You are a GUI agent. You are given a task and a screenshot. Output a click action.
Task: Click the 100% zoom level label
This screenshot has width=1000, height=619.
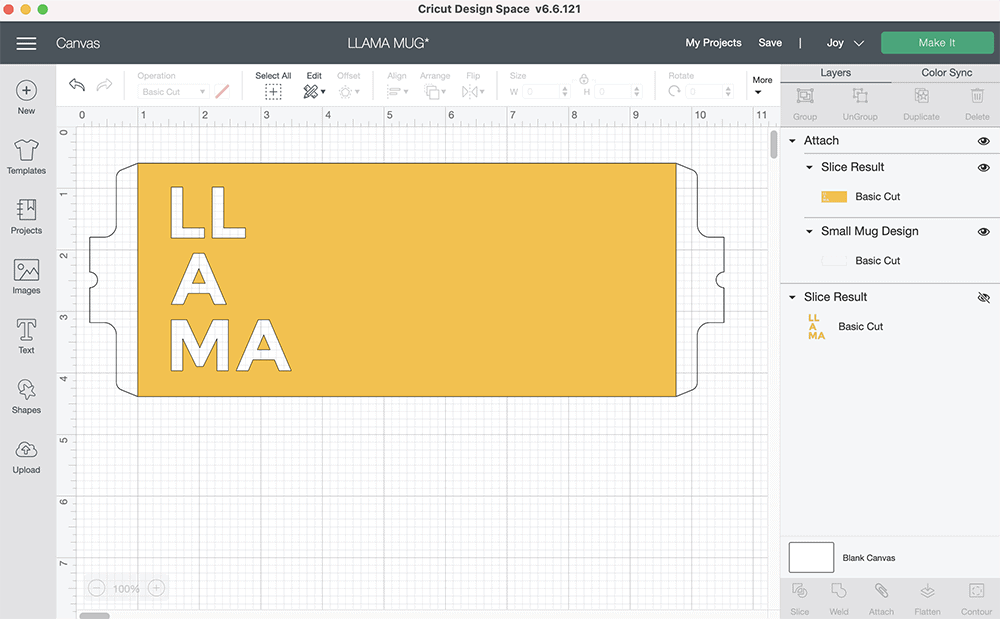126,588
